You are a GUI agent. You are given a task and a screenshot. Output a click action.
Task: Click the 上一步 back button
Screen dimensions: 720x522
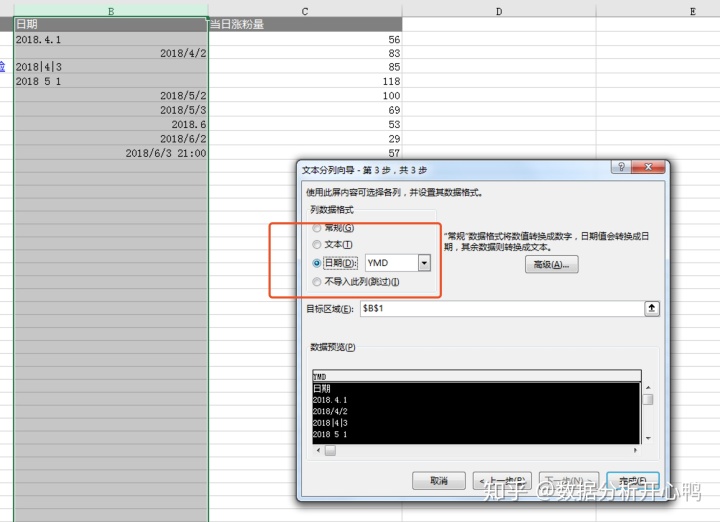pyautogui.click(x=502, y=481)
